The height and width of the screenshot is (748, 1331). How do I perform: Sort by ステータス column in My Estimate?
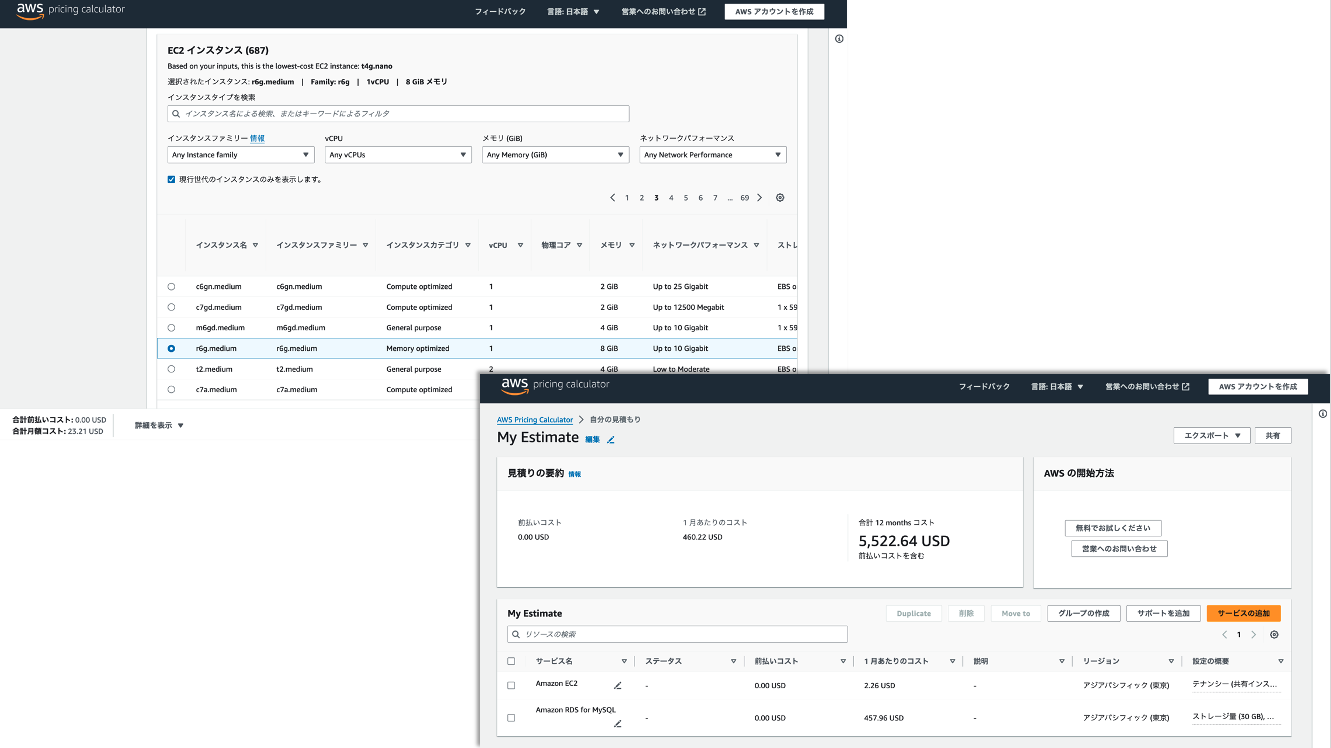tap(733, 661)
